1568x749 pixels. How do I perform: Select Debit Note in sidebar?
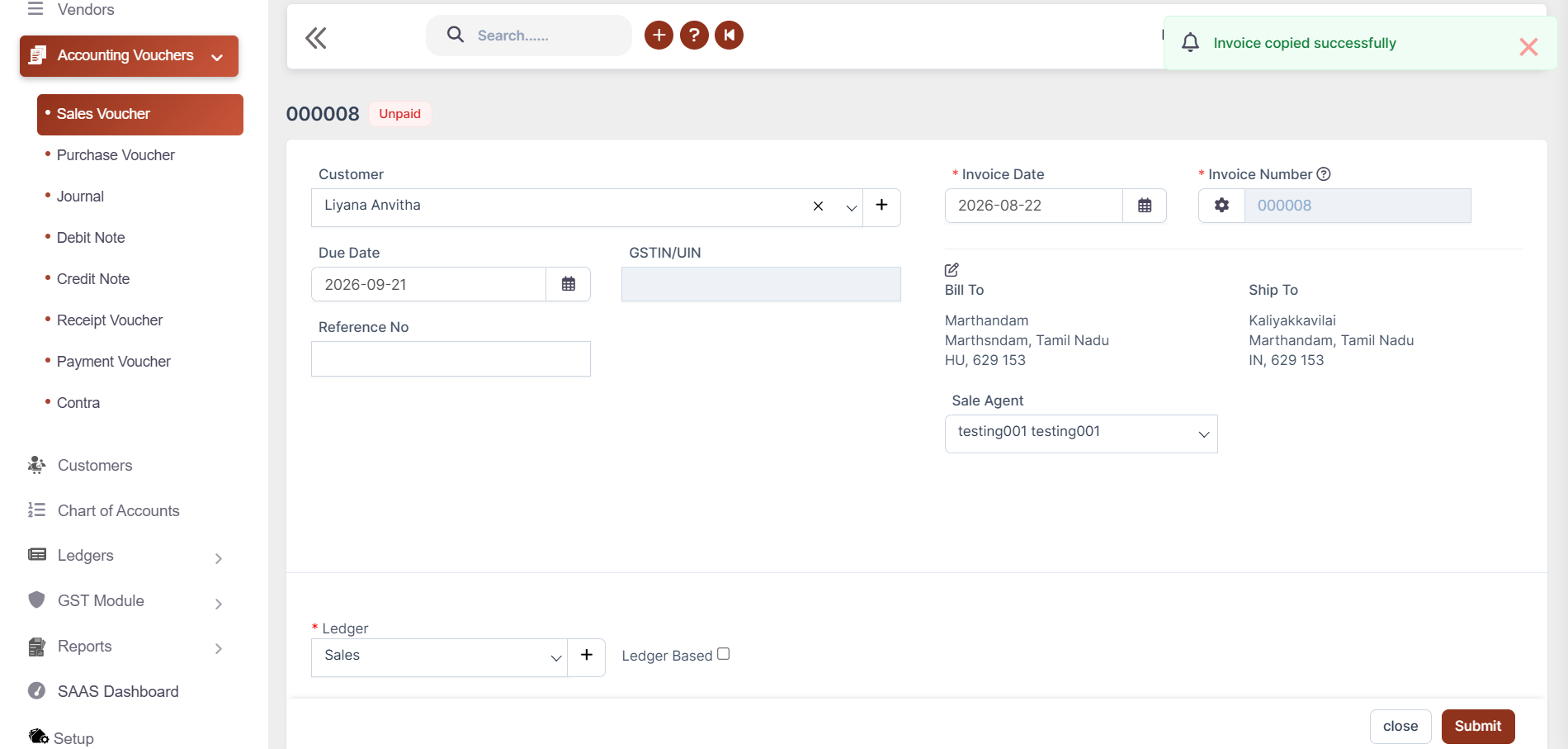[91, 238]
